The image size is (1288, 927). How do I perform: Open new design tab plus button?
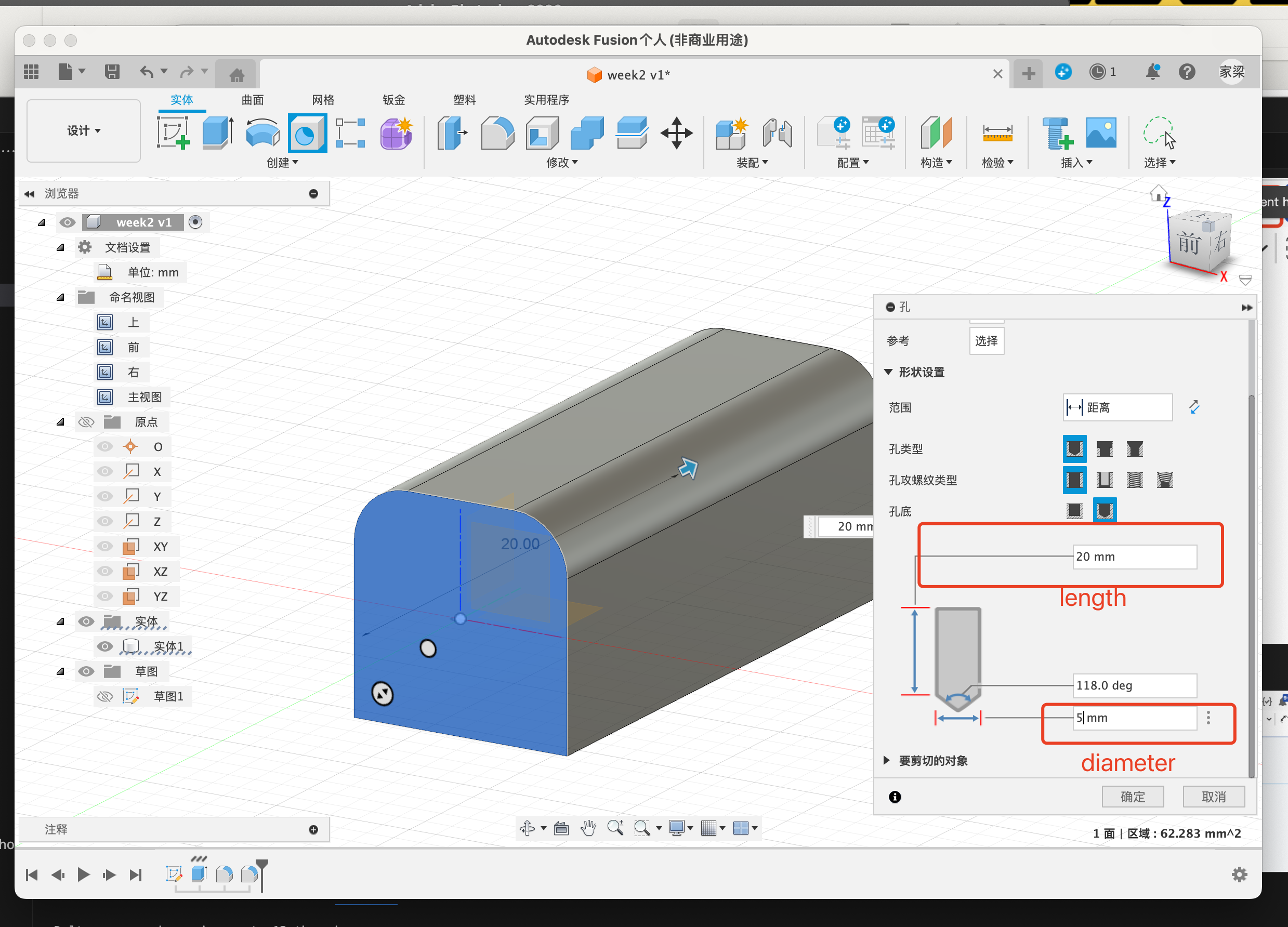[x=1028, y=74]
